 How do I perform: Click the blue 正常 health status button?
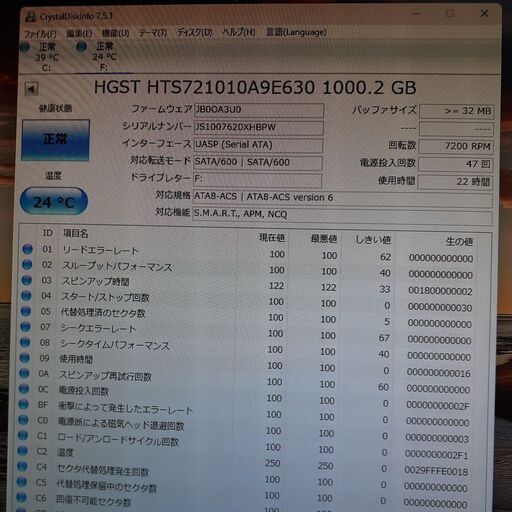tap(56, 140)
